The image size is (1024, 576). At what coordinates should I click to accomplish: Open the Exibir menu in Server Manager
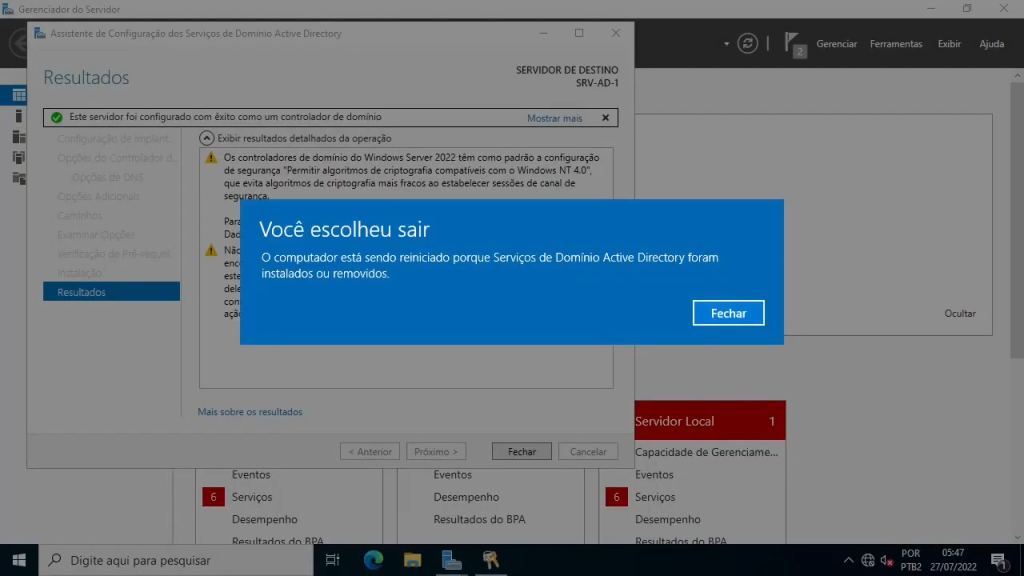point(949,44)
